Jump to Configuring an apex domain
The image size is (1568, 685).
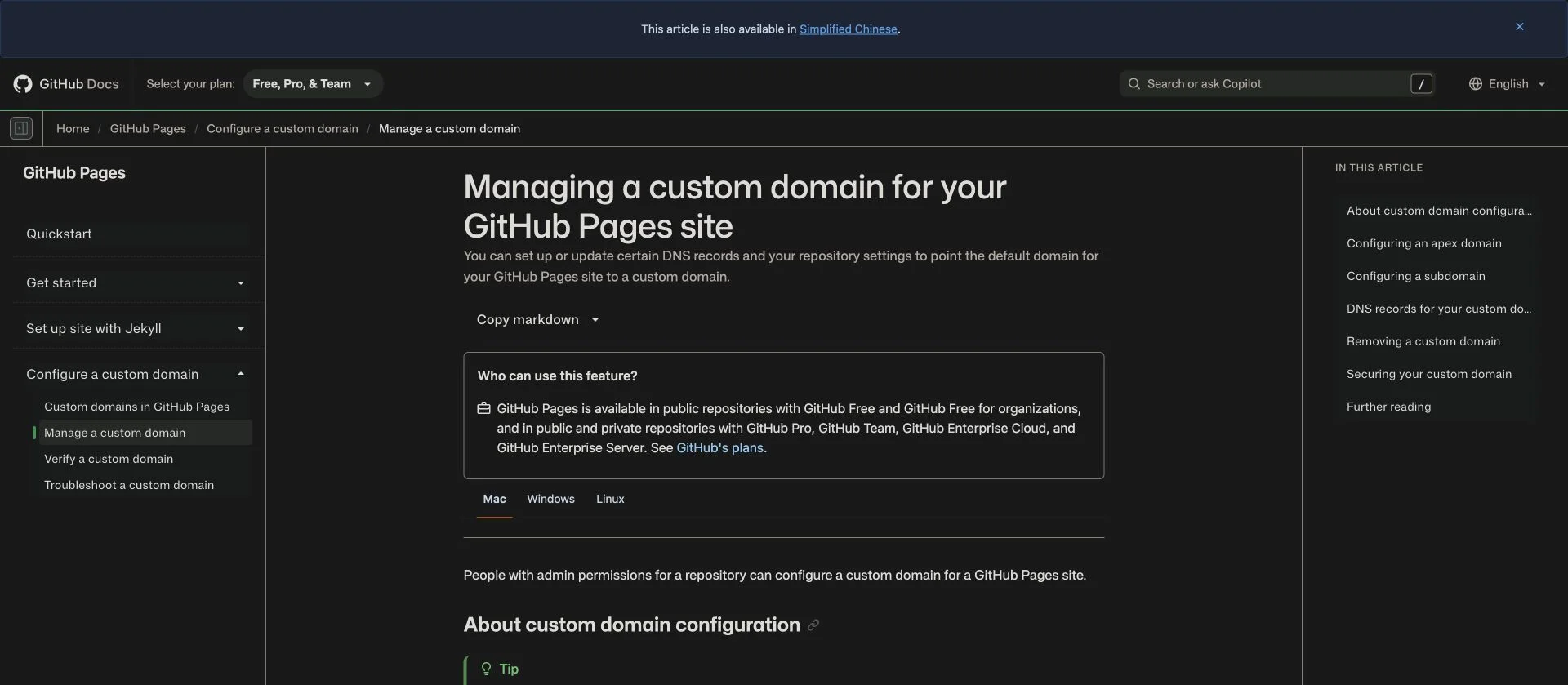pyautogui.click(x=1424, y=243)
